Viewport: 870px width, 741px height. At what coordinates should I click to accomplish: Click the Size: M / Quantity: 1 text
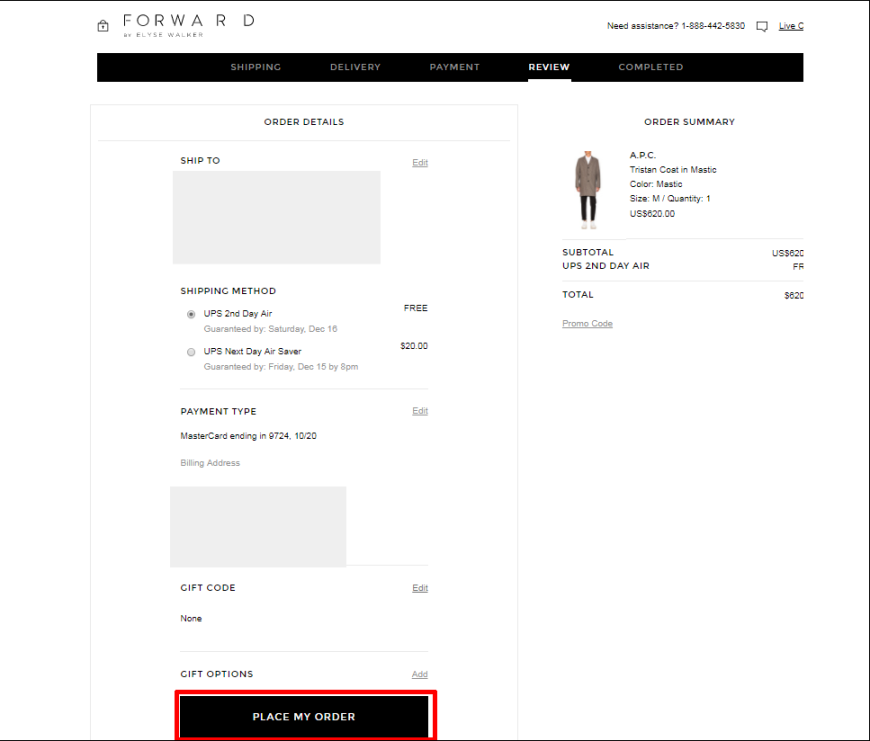[x=670, y=199]
